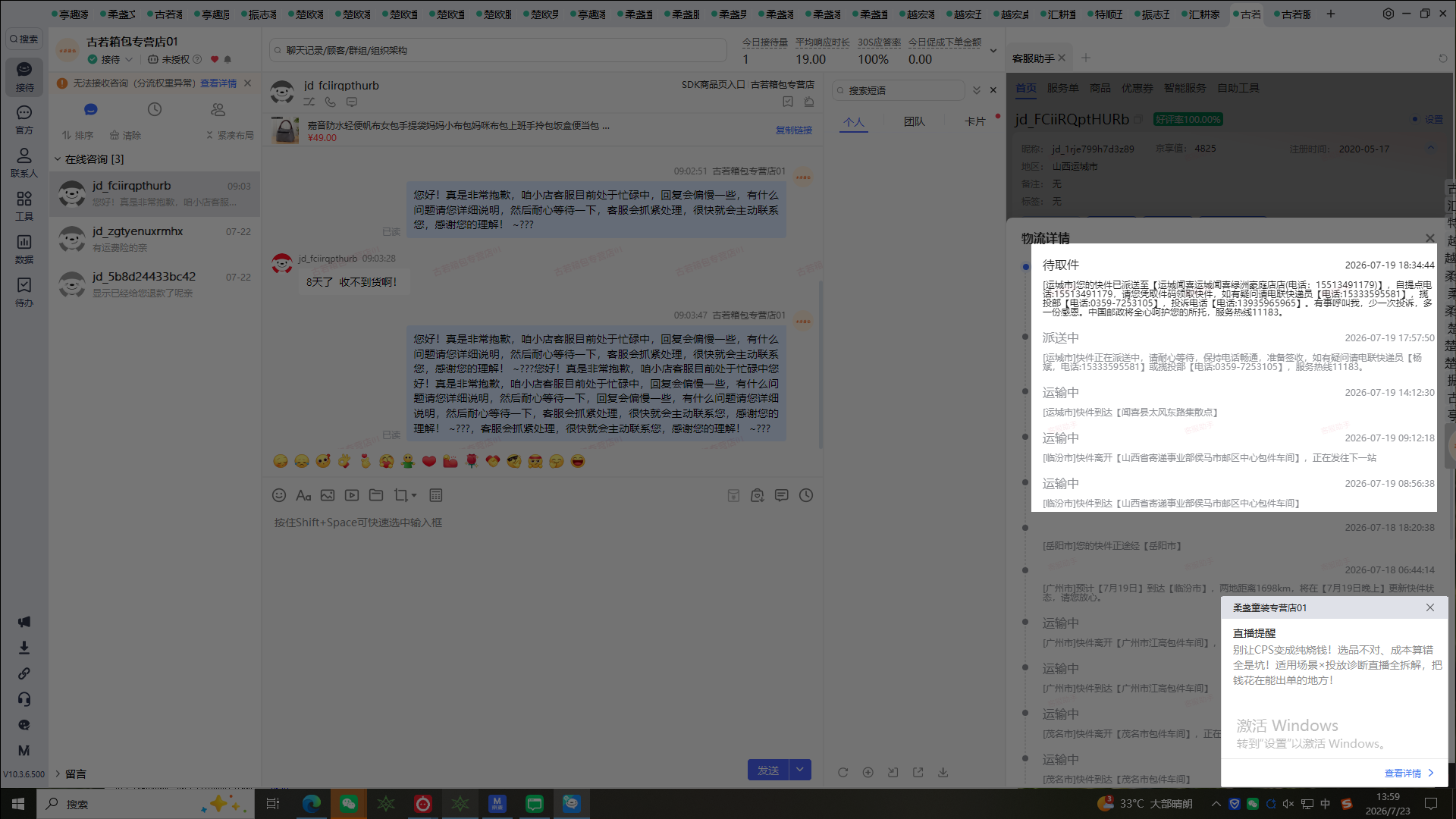The height and width of the screenshot is (819, 1456).
Task: Open the dropdown arrow next to the crop tool
Action: click(x=414, y=495)
